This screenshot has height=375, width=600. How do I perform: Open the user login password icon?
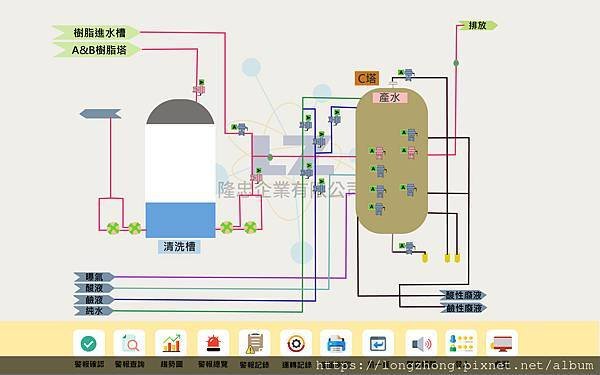pos(461,343)
